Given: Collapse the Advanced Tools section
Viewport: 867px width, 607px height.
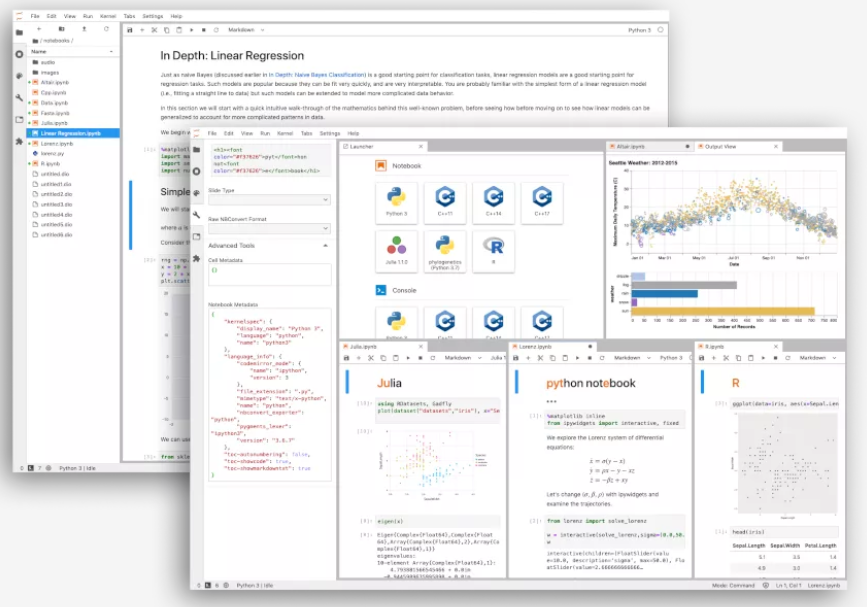Looking at the screenshot, I should click(x=326, y=245).
